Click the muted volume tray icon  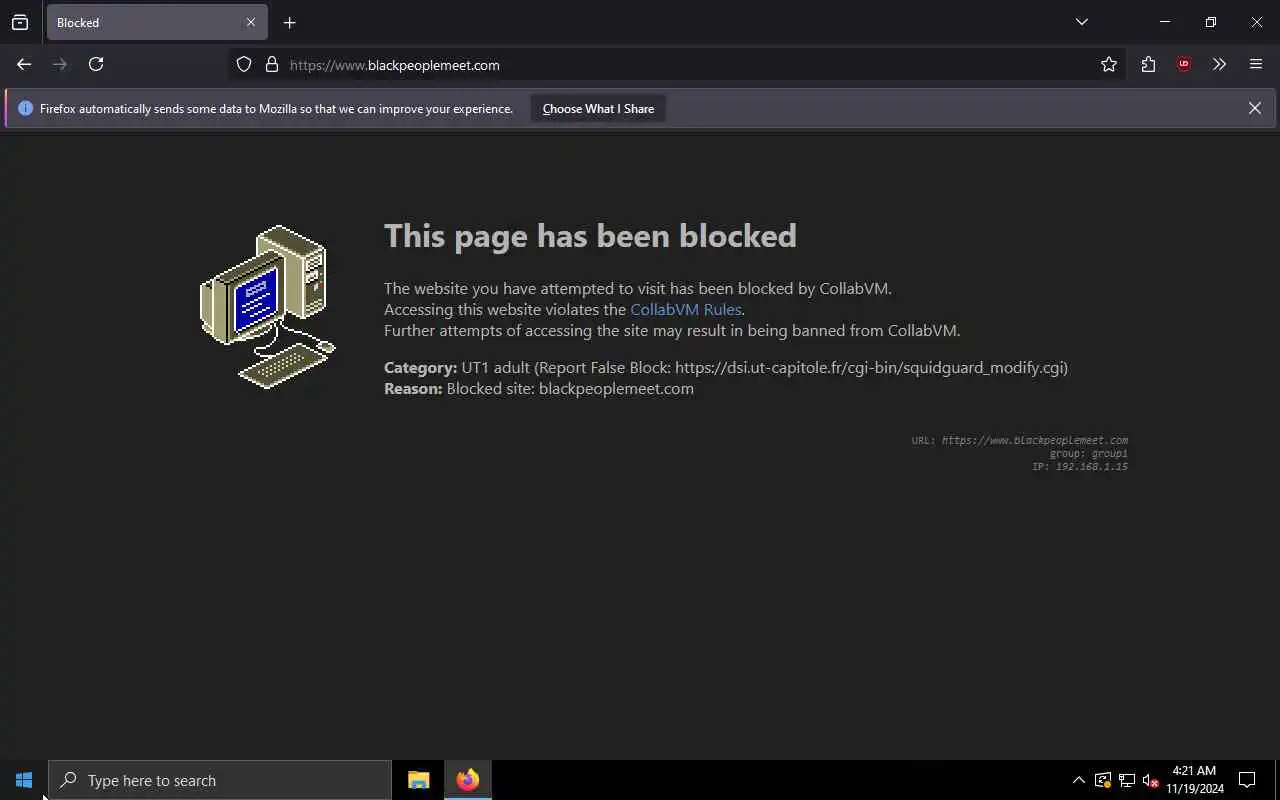(x=1151, y=780)
